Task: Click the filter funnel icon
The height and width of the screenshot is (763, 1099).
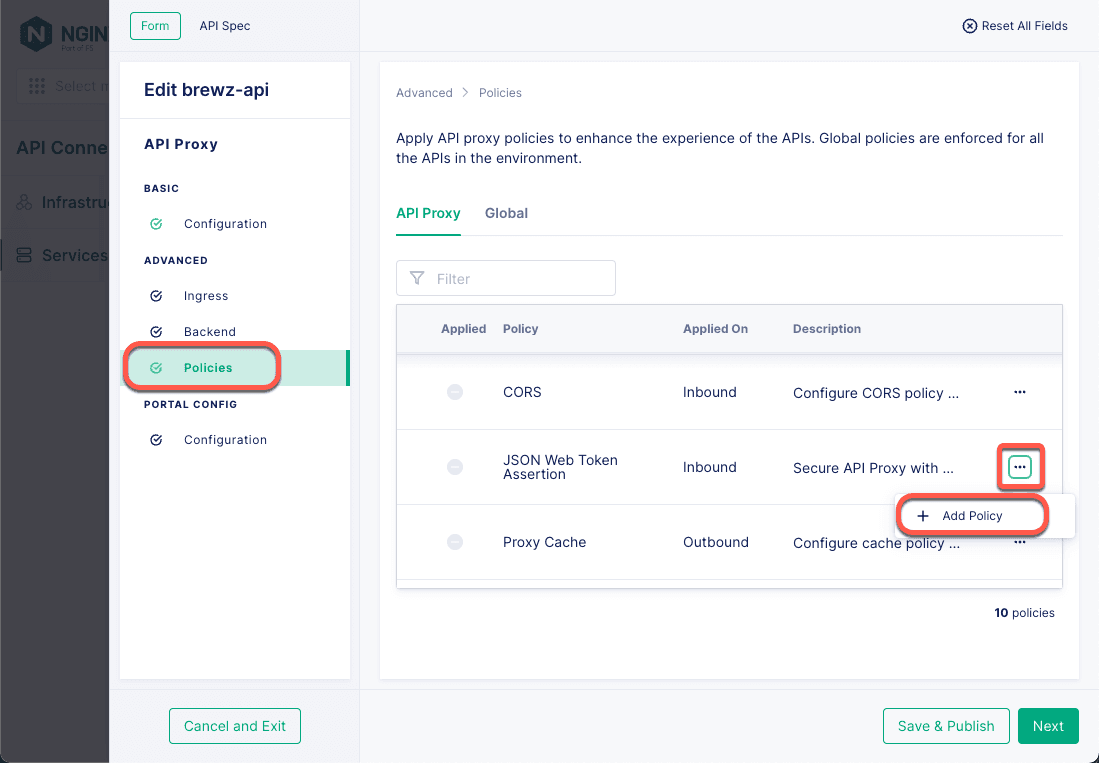Action: coord(417,278)
